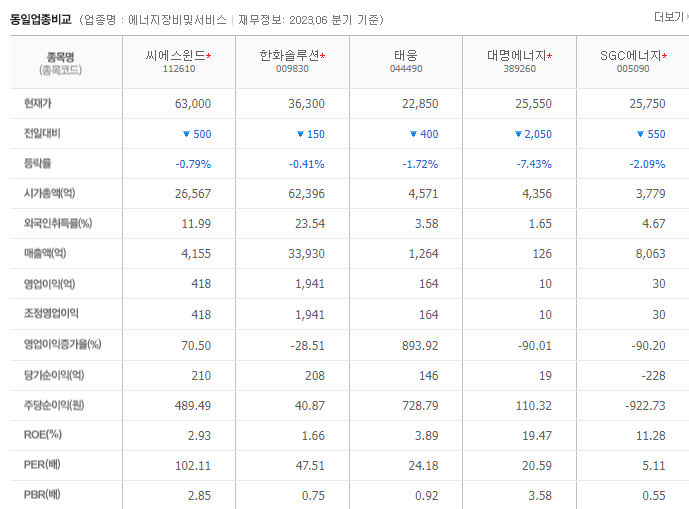Select EPS value 489.49

tap(193, 406)
